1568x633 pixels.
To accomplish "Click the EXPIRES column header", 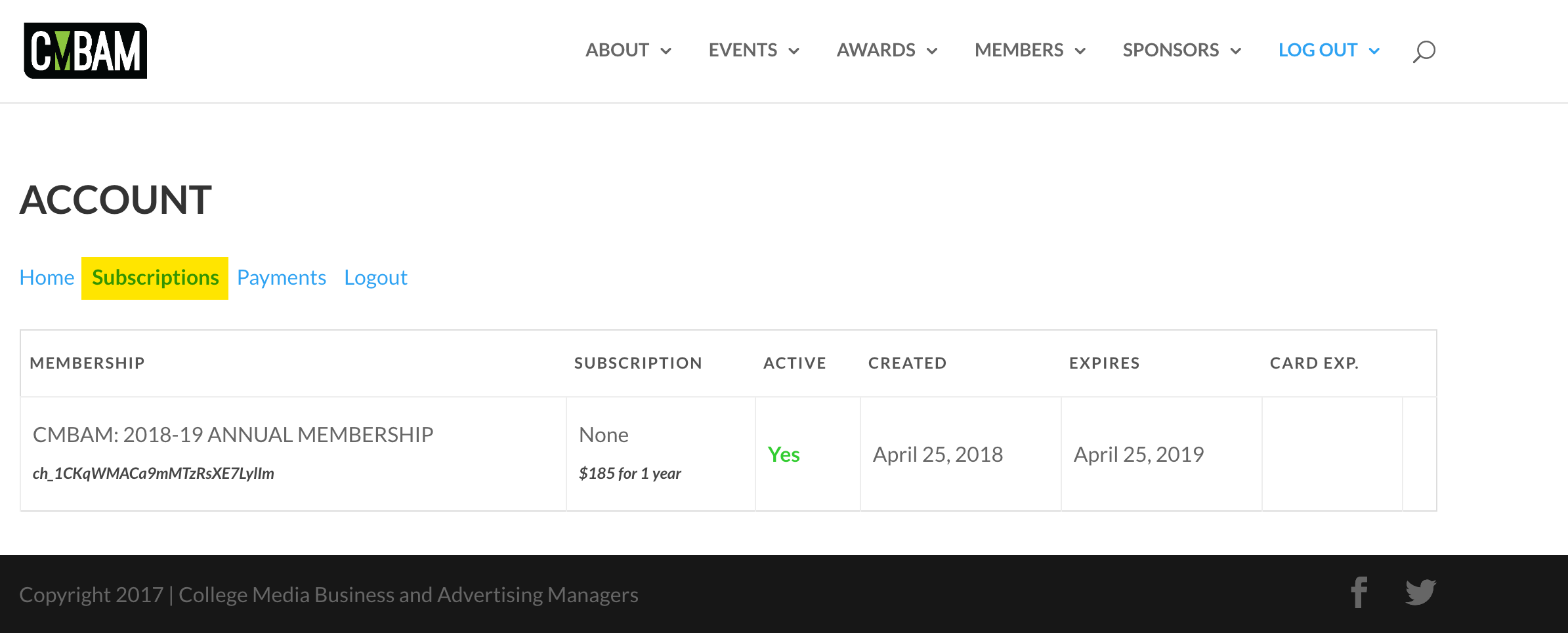I will tap(1105, 363).
